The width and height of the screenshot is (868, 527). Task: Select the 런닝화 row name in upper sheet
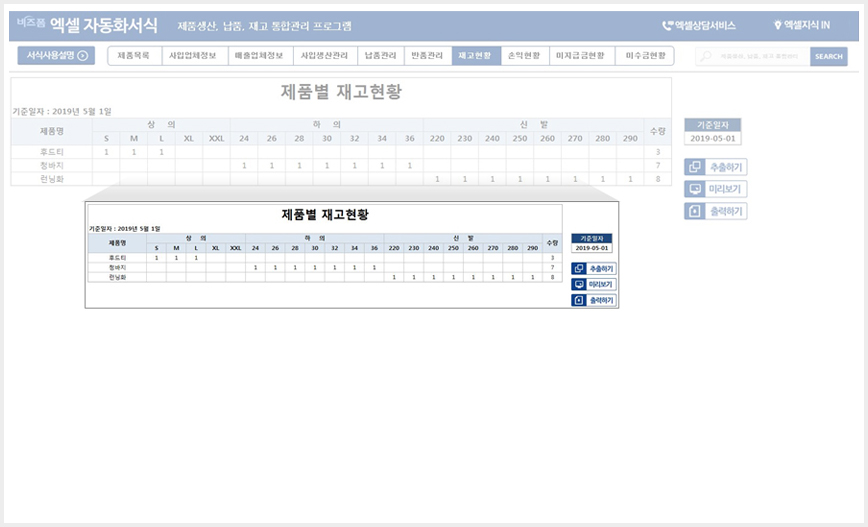pos(51,179)
